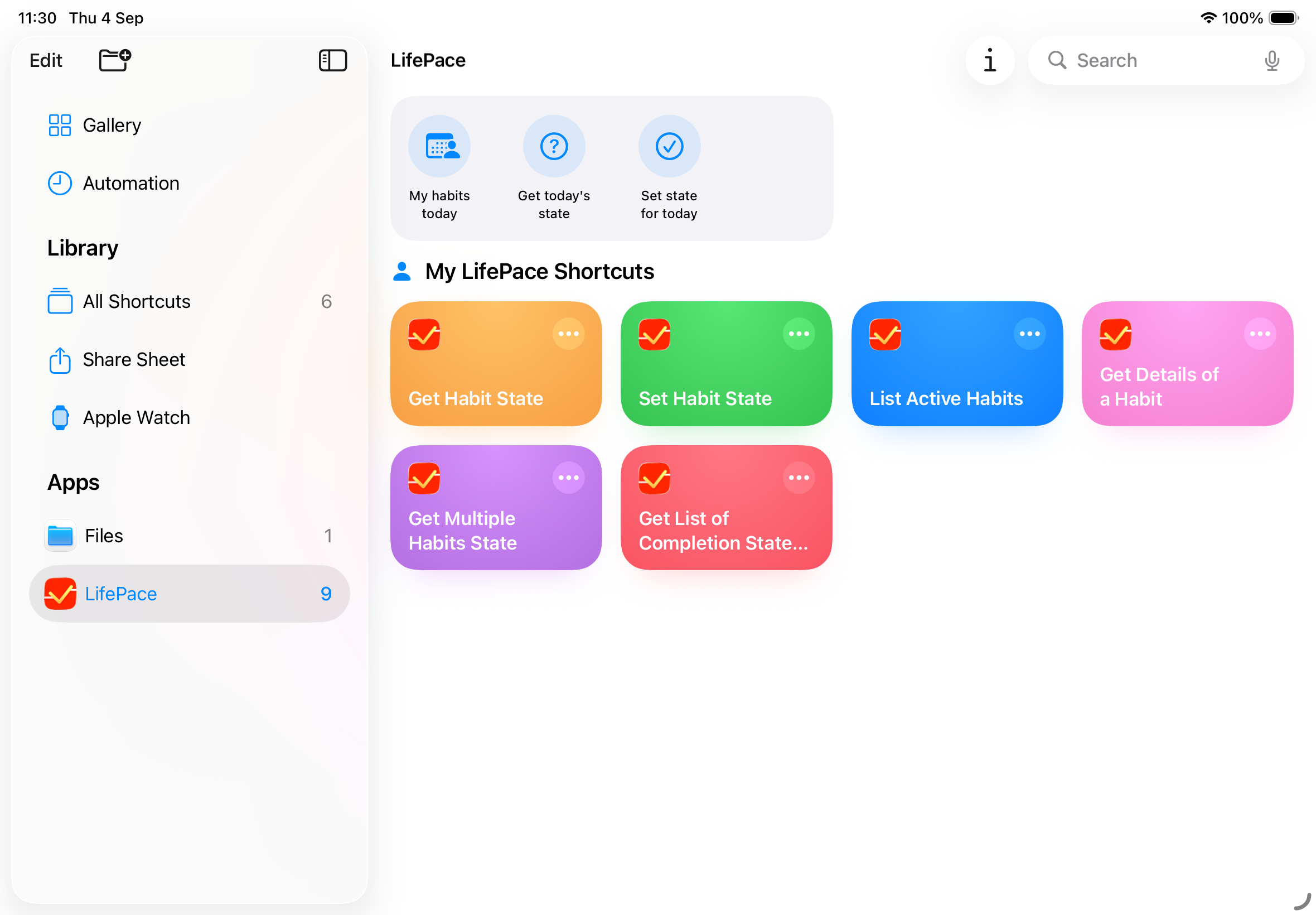Viewport: 1316px width, 915px height.
Task: Tap app icon on Get Habit State card
Action: click(x=424, y=334)
